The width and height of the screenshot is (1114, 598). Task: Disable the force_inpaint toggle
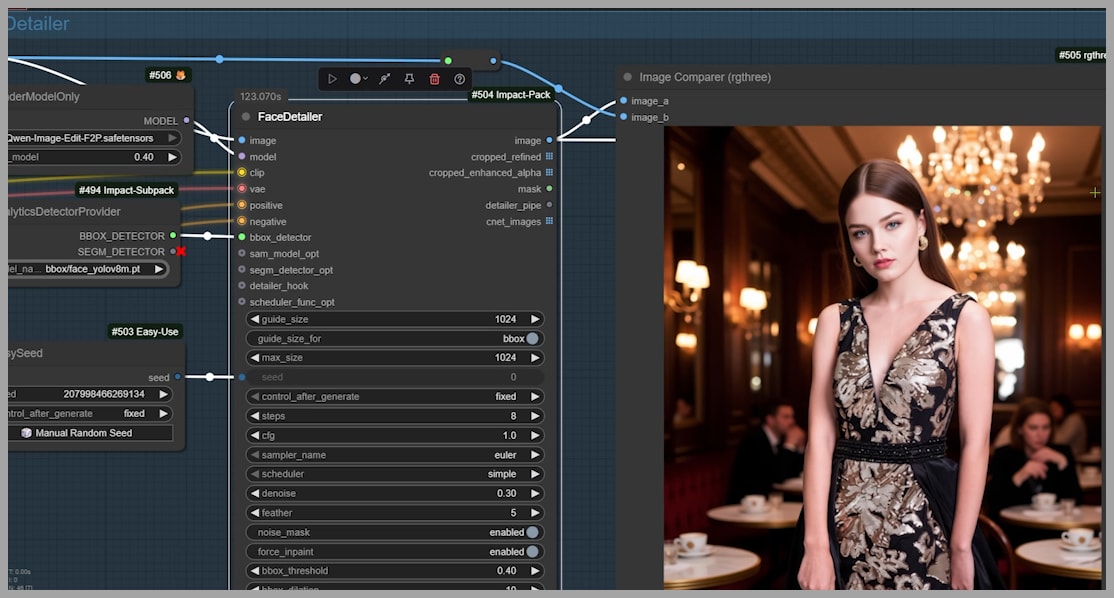point(532,552)
